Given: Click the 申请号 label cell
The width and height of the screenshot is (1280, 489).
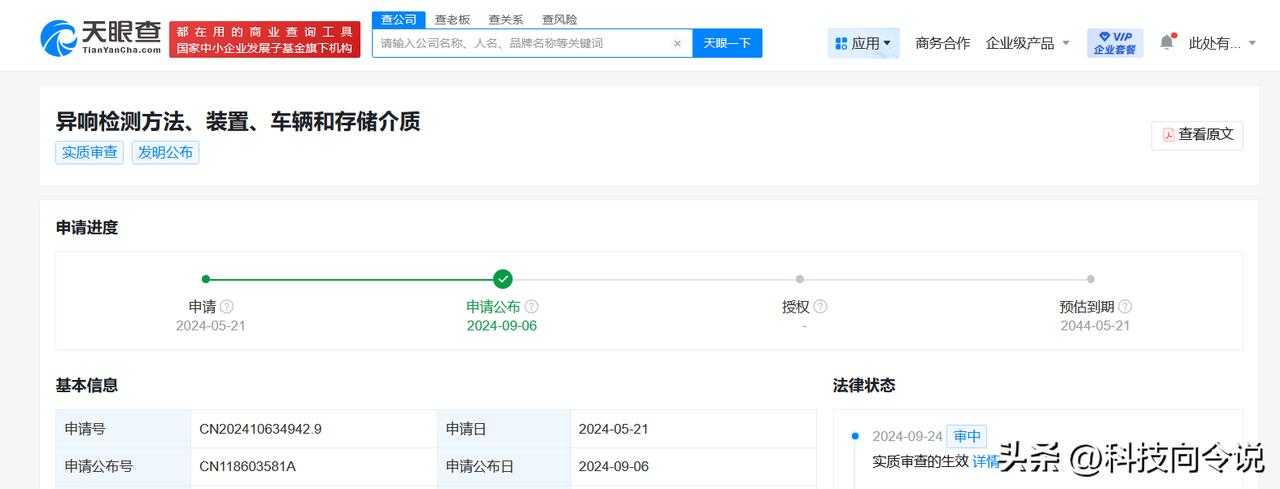Looking at the screenshot, I should point(123,429).
